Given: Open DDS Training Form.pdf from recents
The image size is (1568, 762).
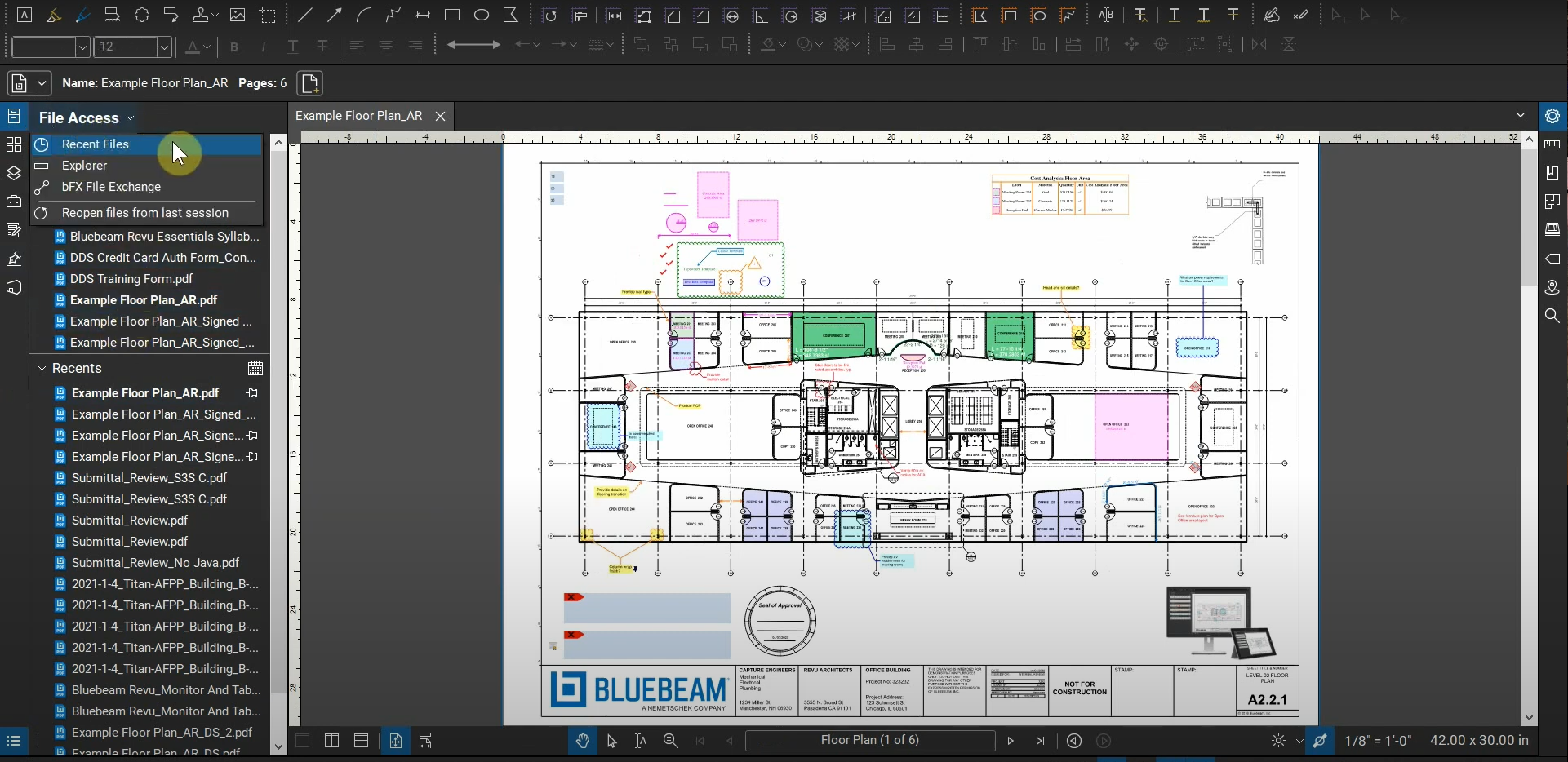Looking at the screenshot, I should point(131,278).
